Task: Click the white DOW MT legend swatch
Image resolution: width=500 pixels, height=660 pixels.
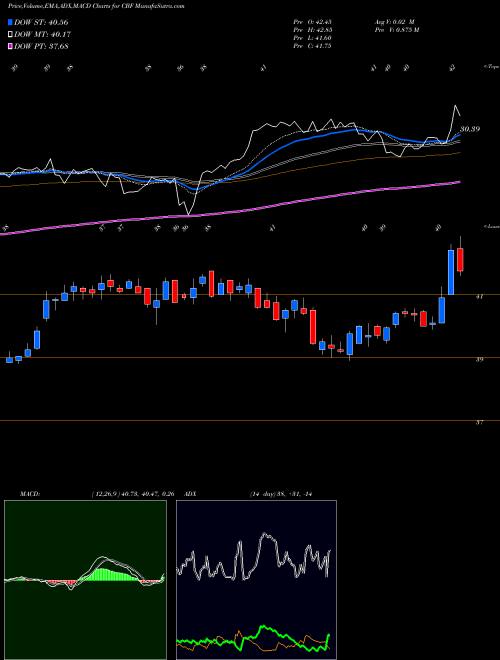Action: tap(11, 35)
